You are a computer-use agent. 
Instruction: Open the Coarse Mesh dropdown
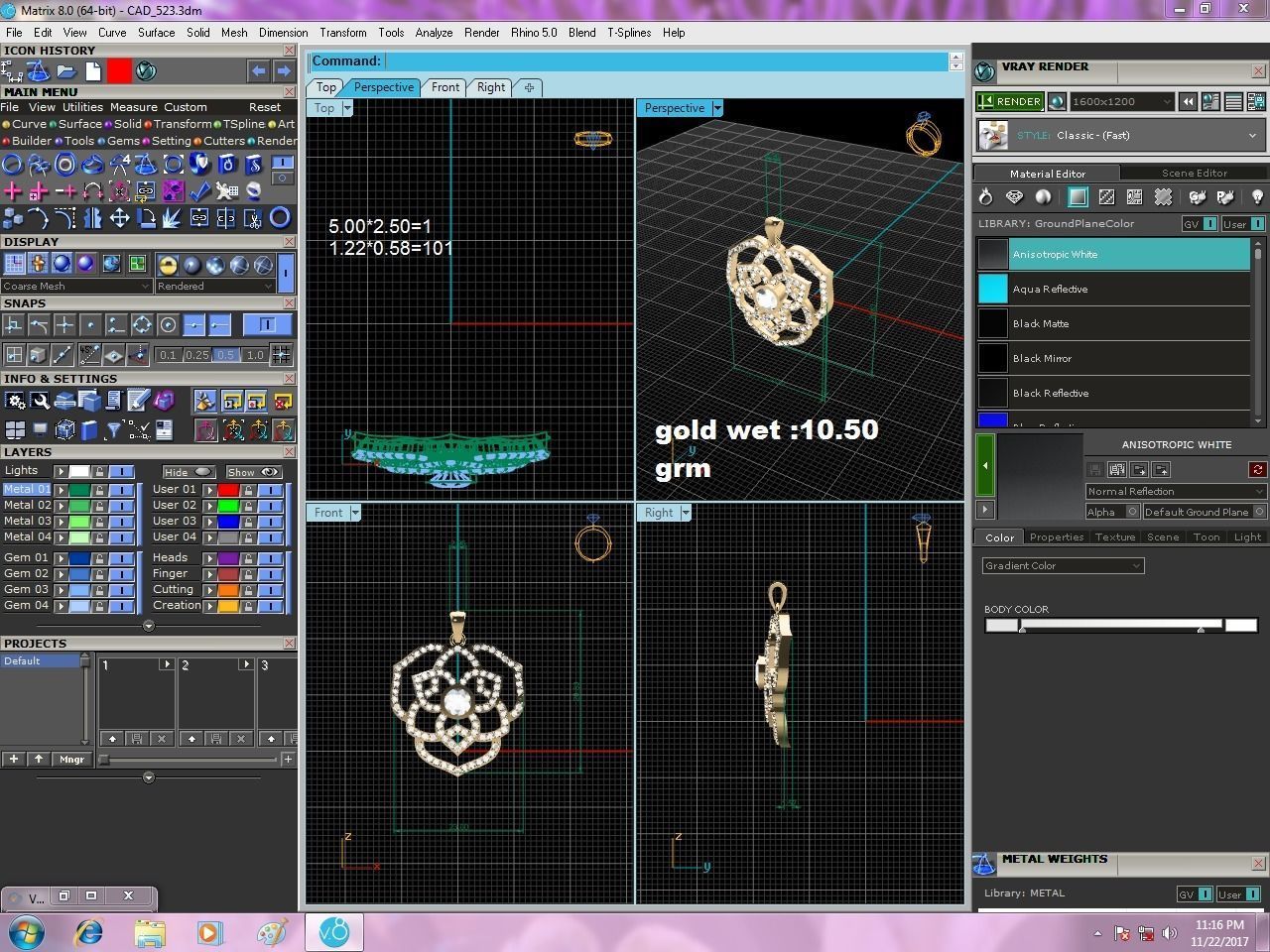point(76,286)
